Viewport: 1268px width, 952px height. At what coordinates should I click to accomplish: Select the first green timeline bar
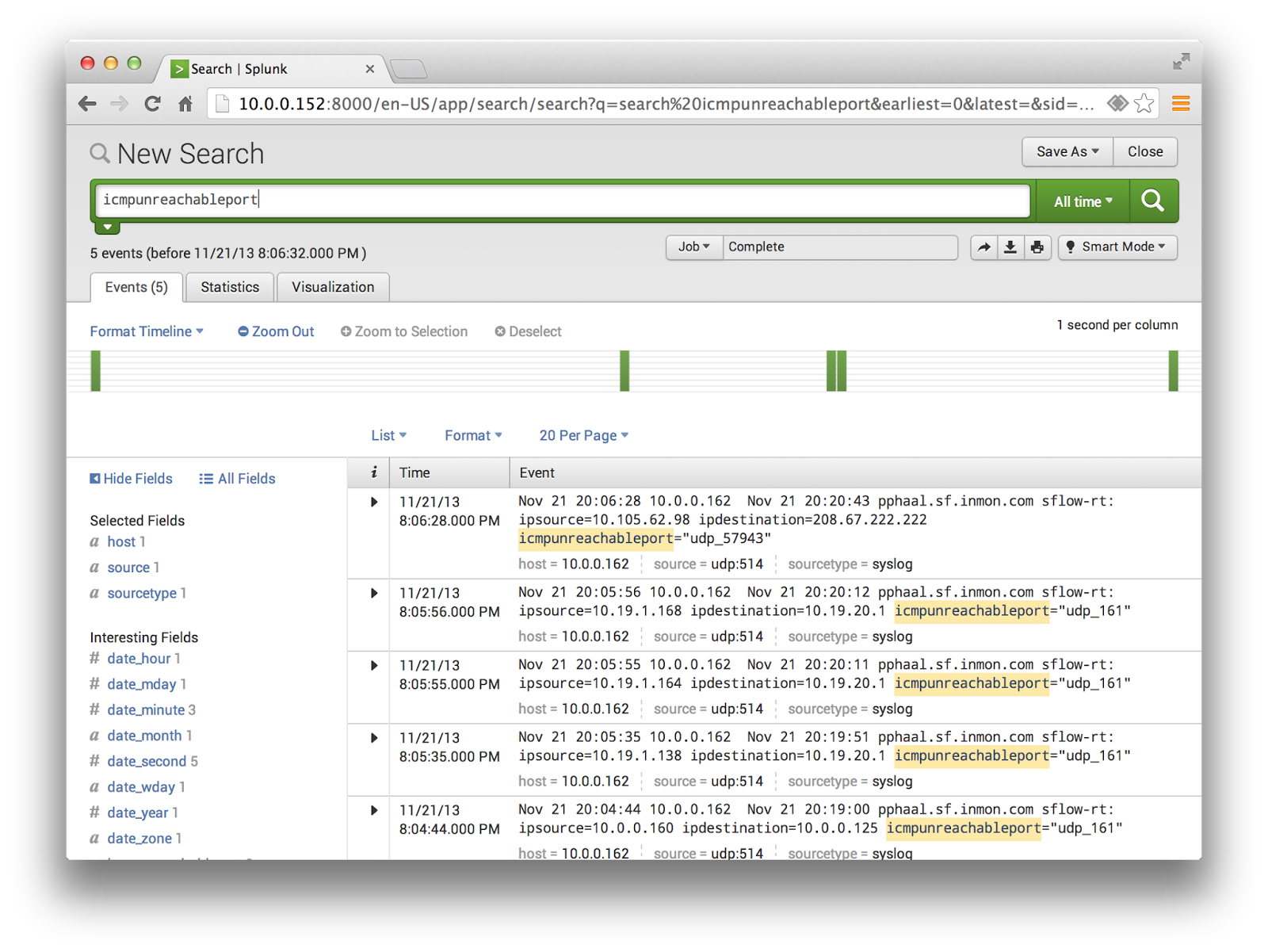tap(96, 371)
